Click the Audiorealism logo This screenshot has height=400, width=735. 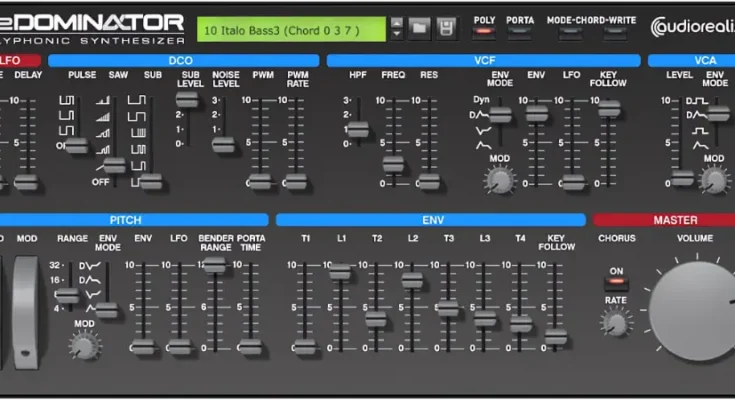[x=692, y=28]
